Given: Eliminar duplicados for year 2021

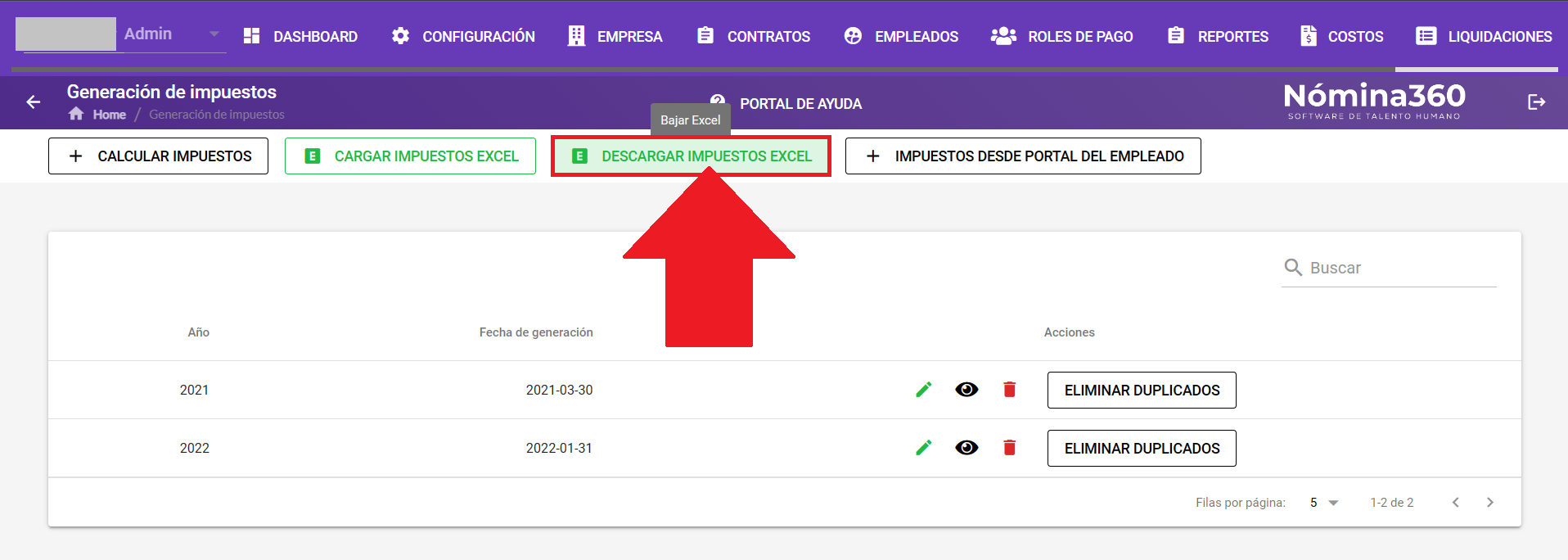Looking at the screenshot, I should [1142, 391].
